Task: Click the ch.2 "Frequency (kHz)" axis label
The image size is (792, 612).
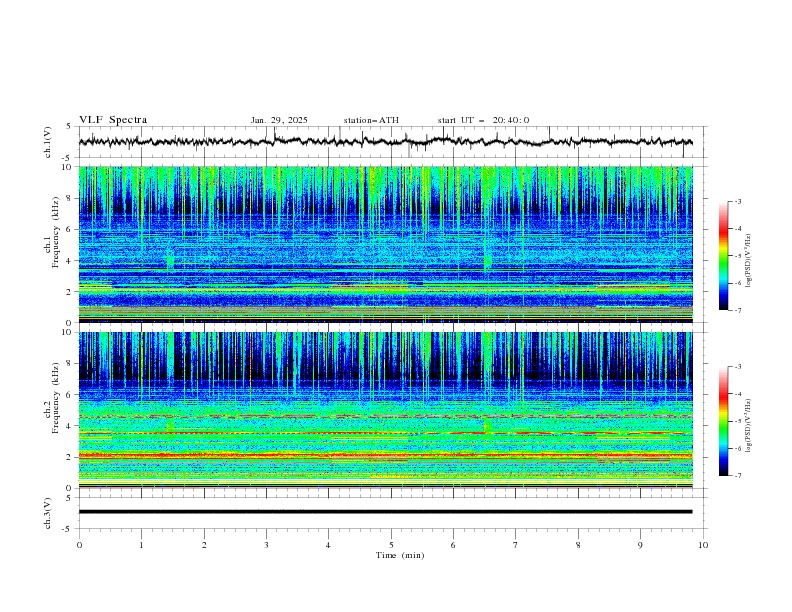Action: point(56,397)
